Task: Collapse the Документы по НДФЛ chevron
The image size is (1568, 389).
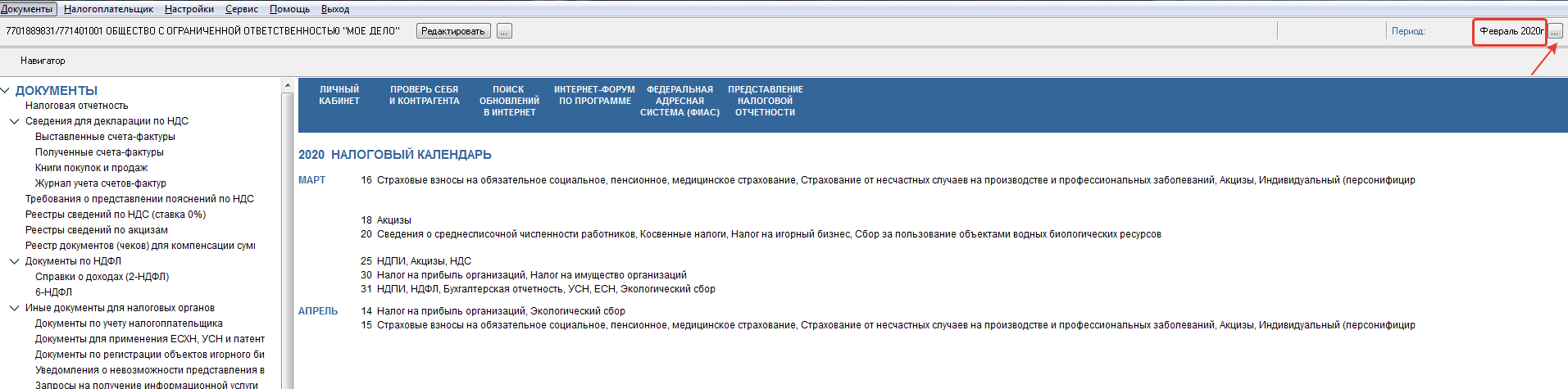Action: coord(14,261)
